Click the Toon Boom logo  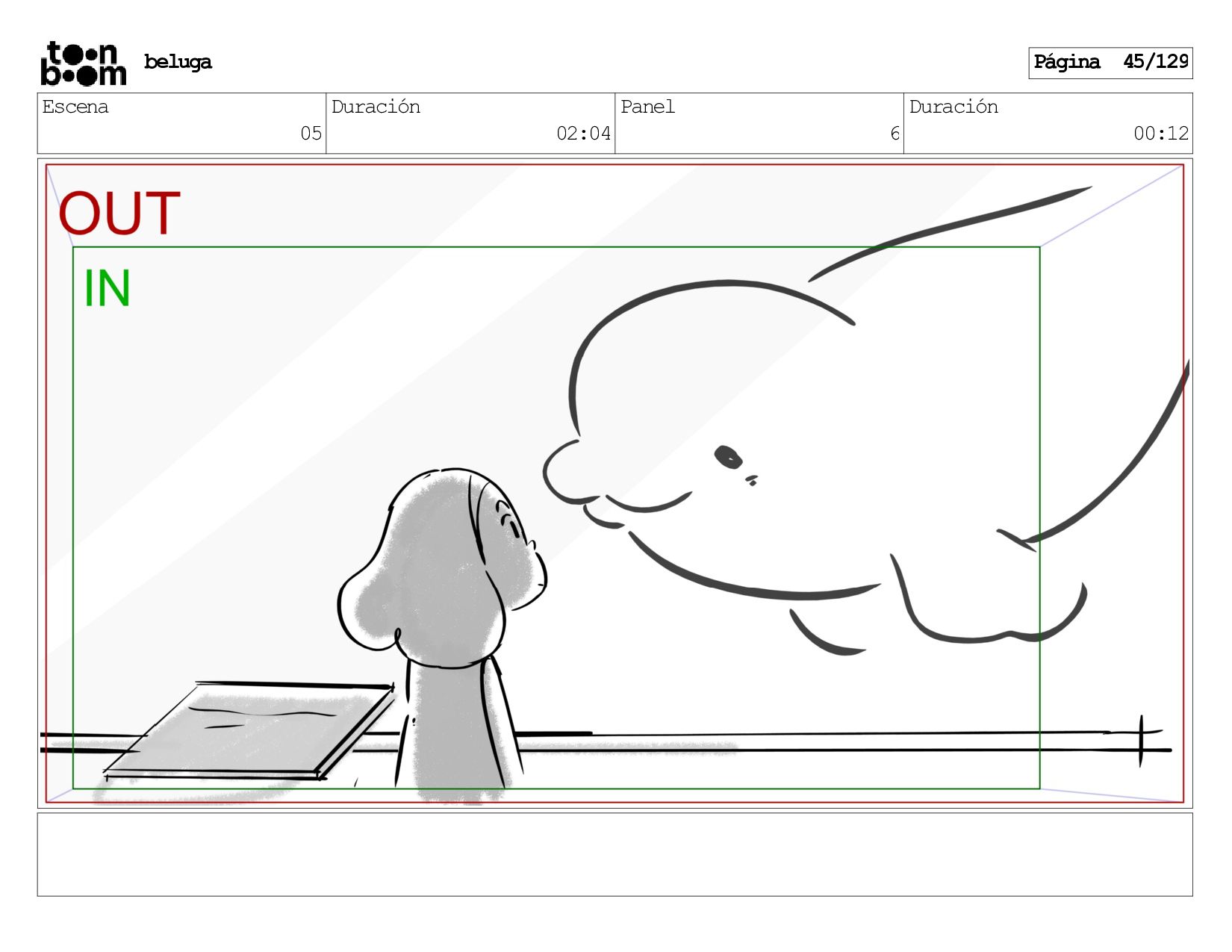coord(83,63)
